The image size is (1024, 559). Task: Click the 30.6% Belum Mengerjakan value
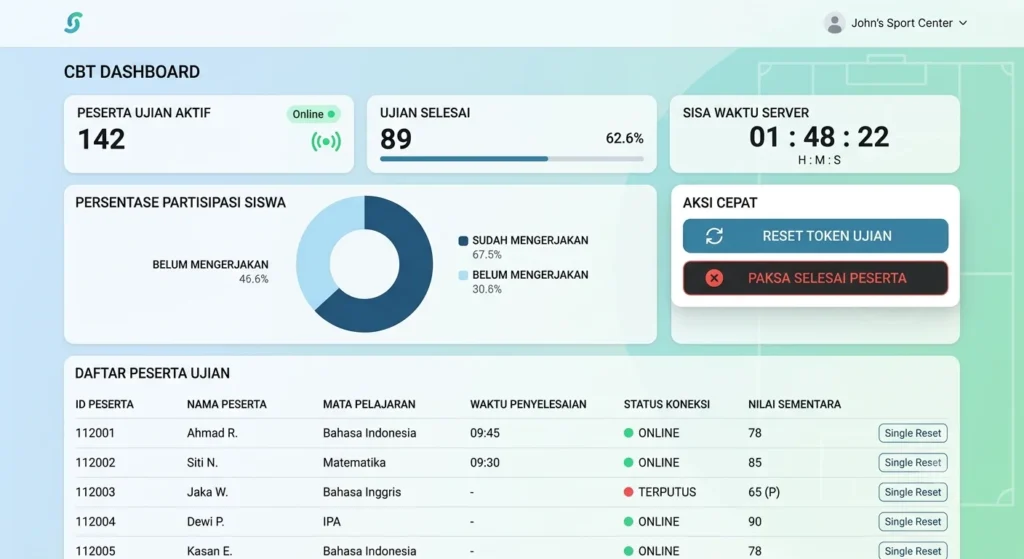pos(487,289)
